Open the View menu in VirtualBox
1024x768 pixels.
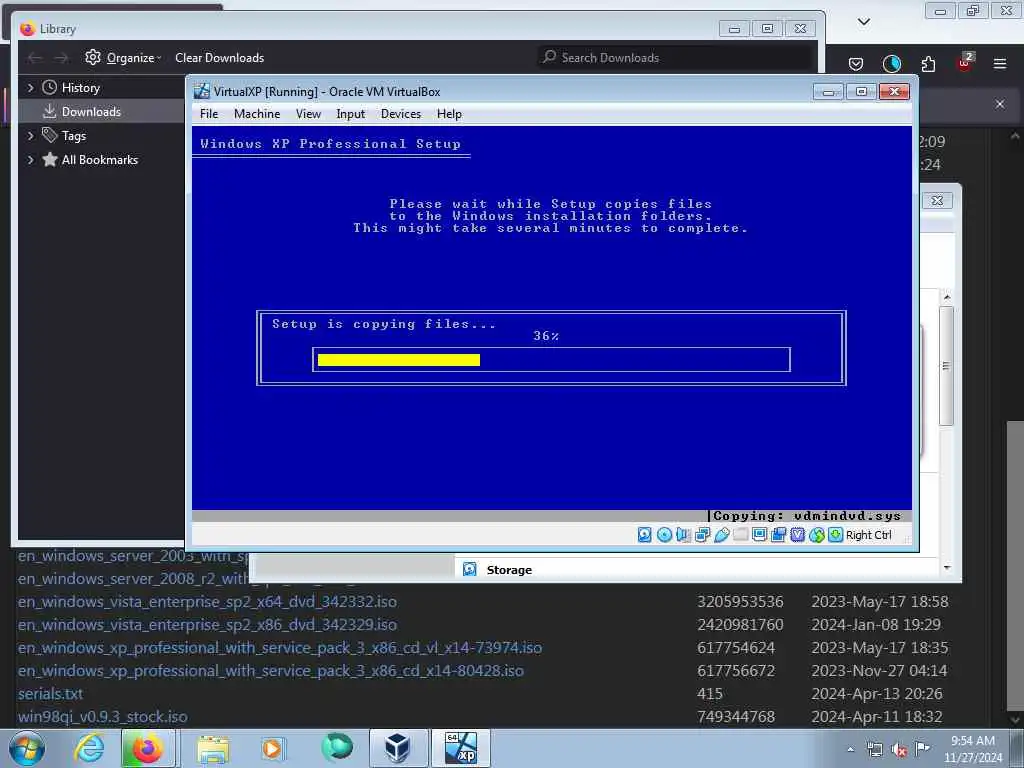(x=308, y=114)
